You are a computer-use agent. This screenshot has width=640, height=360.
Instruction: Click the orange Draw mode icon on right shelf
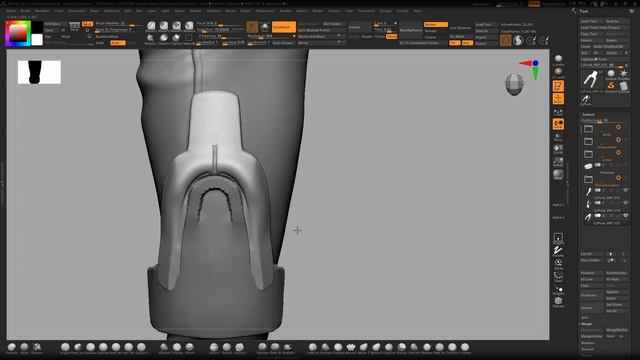click(558, 99)
